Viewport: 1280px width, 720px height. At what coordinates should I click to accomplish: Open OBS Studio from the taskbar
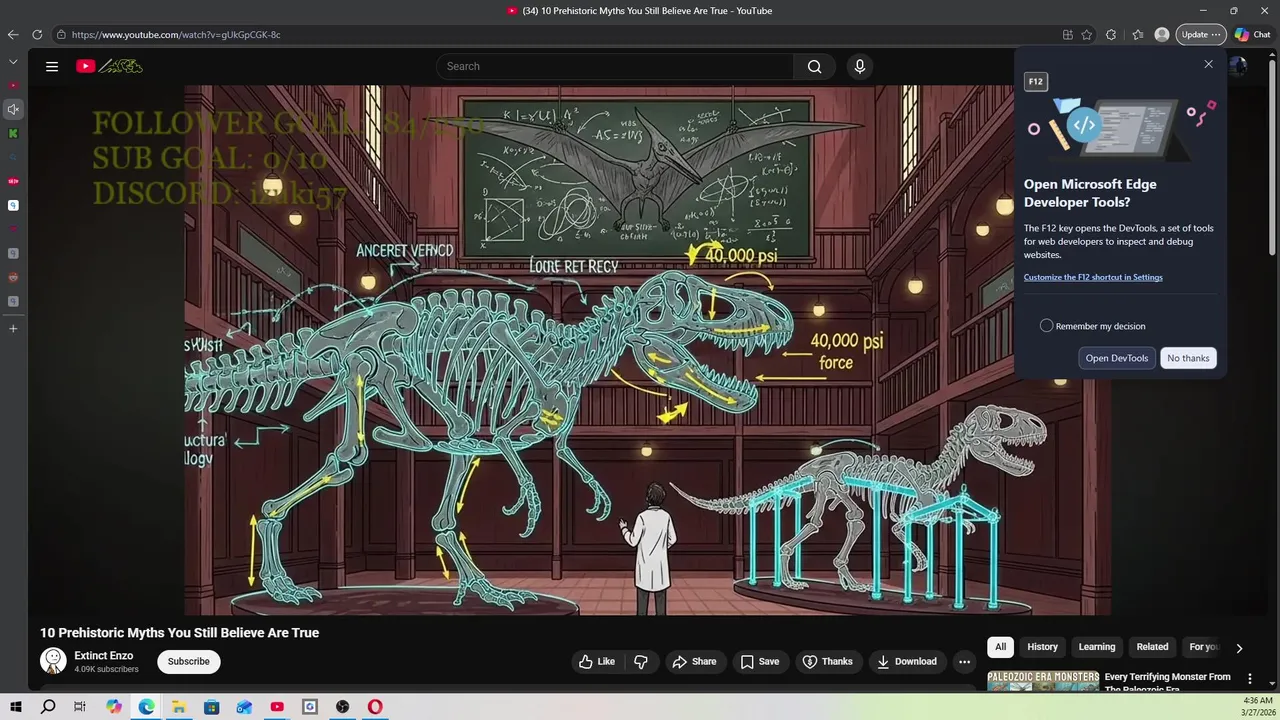pyautogui.click(x=342, y=707)
